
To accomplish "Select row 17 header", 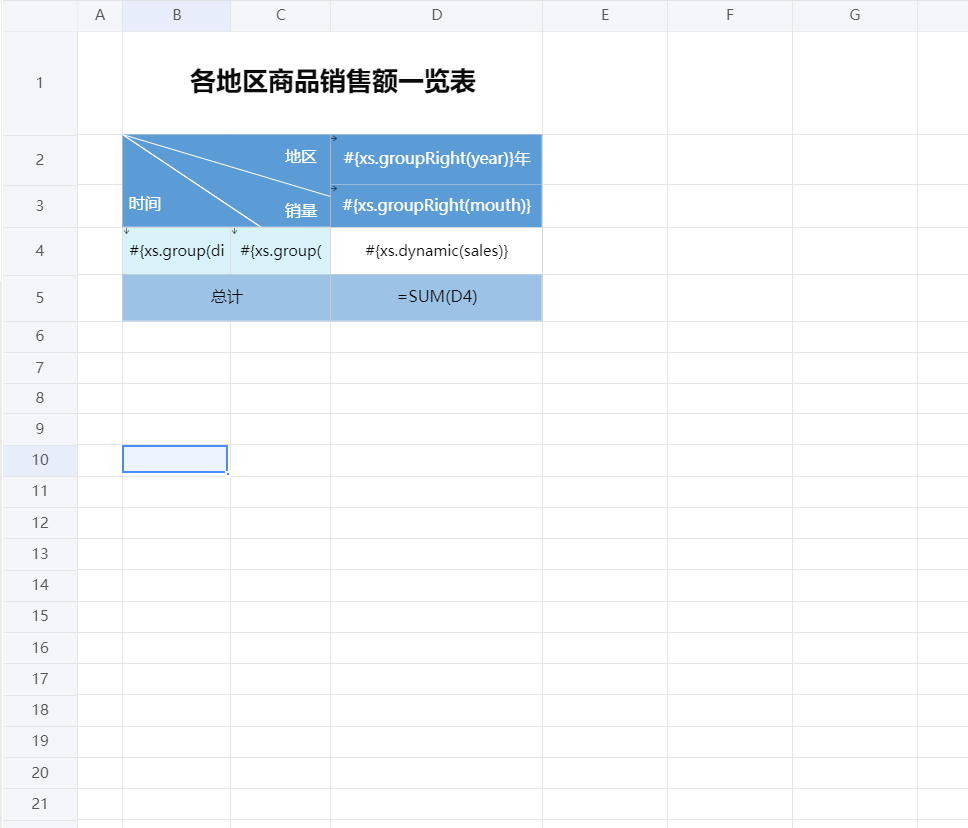I will pos(40,679).
